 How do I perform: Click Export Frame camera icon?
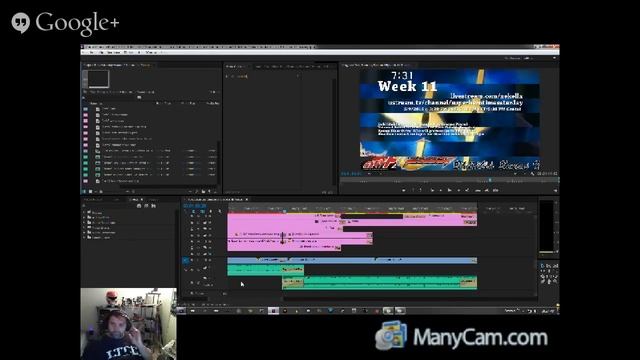(496, 190)
